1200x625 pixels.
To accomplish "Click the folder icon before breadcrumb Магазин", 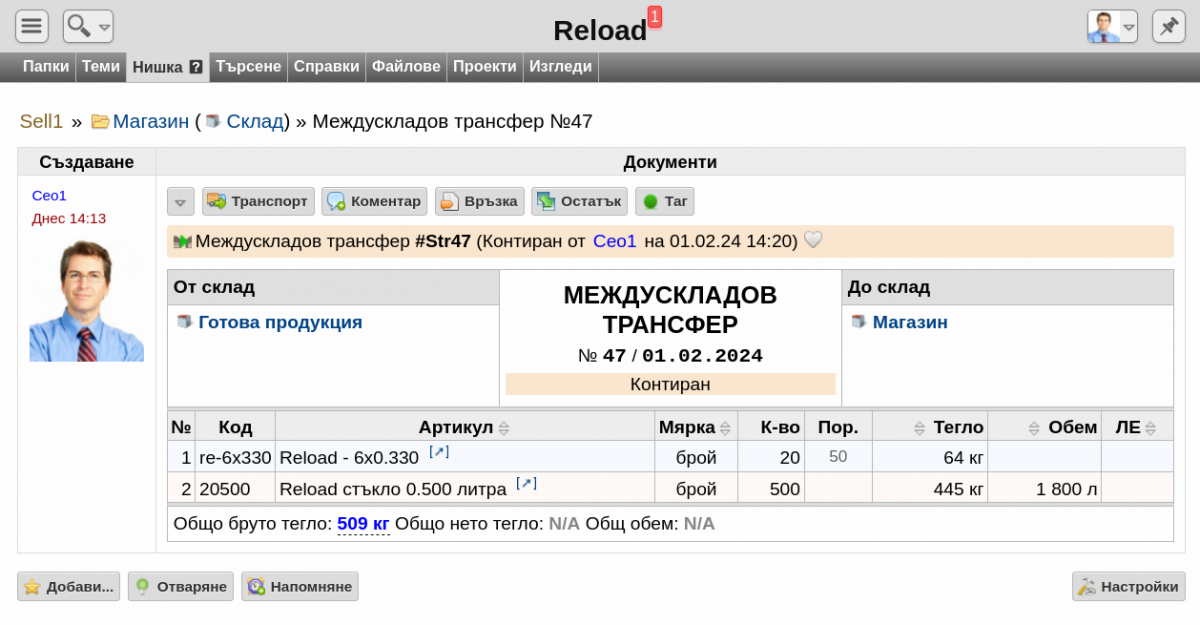I will (100, 122).
